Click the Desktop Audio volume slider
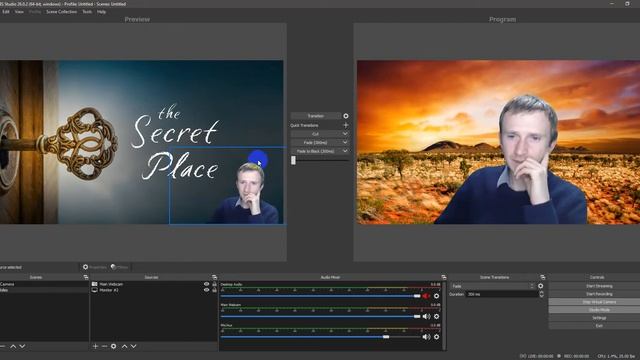 [x=320, y=296]
